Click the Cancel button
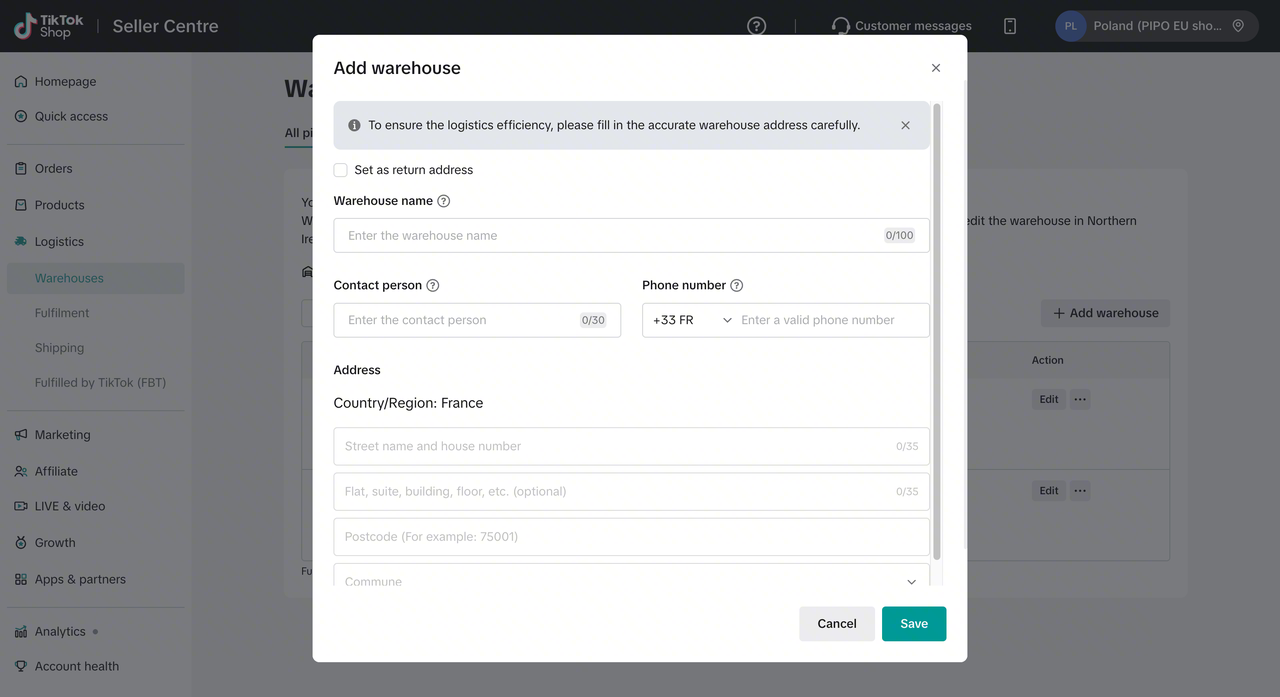 837,624
